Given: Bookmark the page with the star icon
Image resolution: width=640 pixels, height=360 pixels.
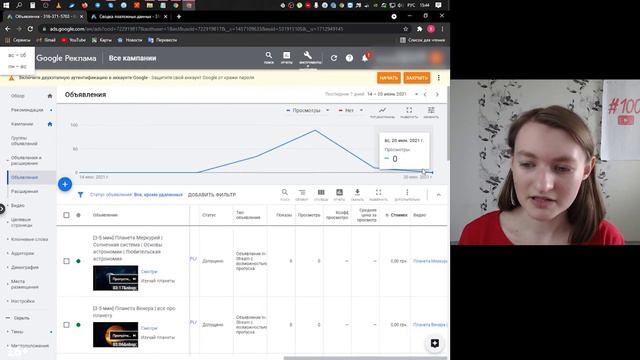Looking at the screenshot, I should pos(406,29).
